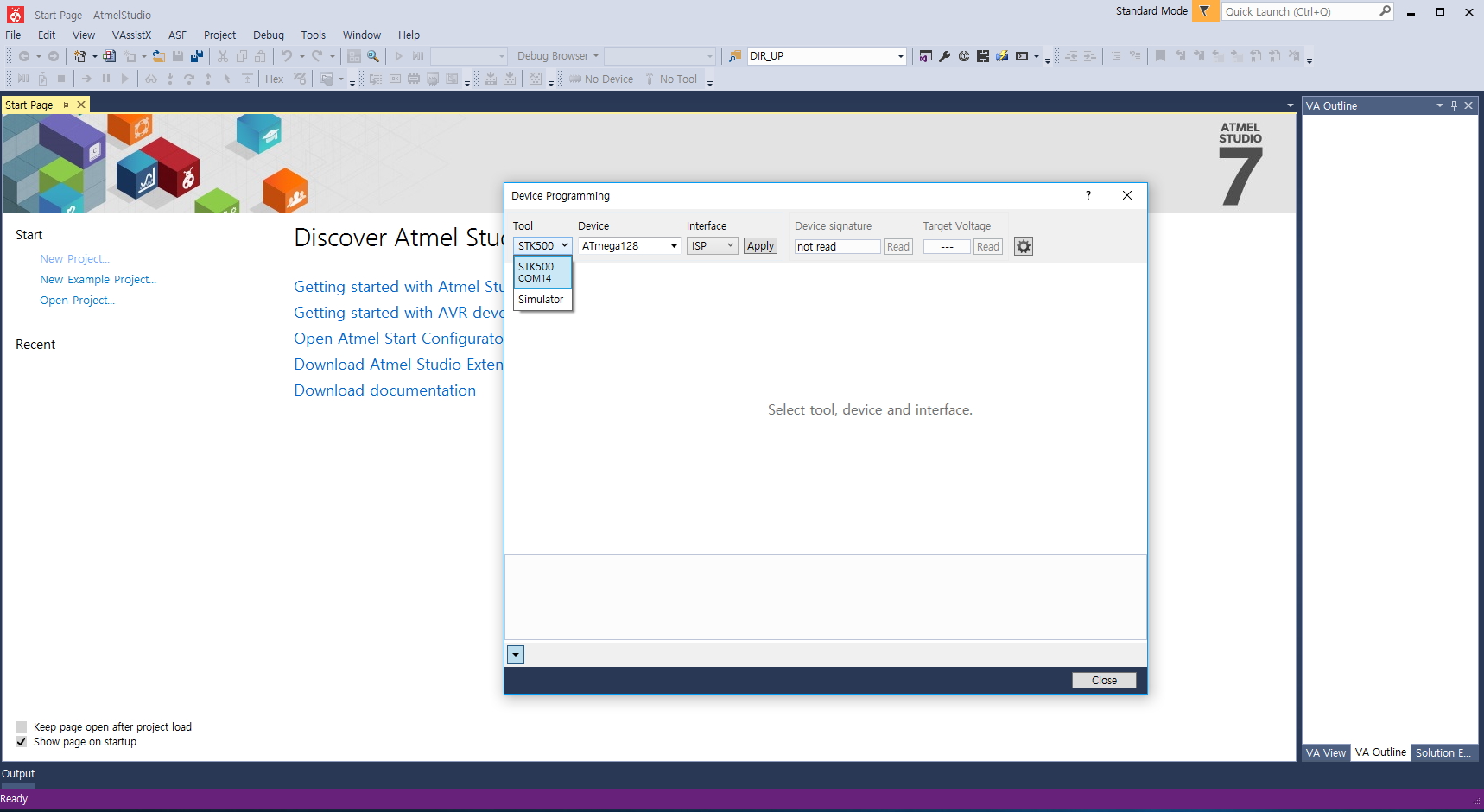Close the Start Page tab
The height and width of the screenshot is (812, 1484).
click(81, 105)
